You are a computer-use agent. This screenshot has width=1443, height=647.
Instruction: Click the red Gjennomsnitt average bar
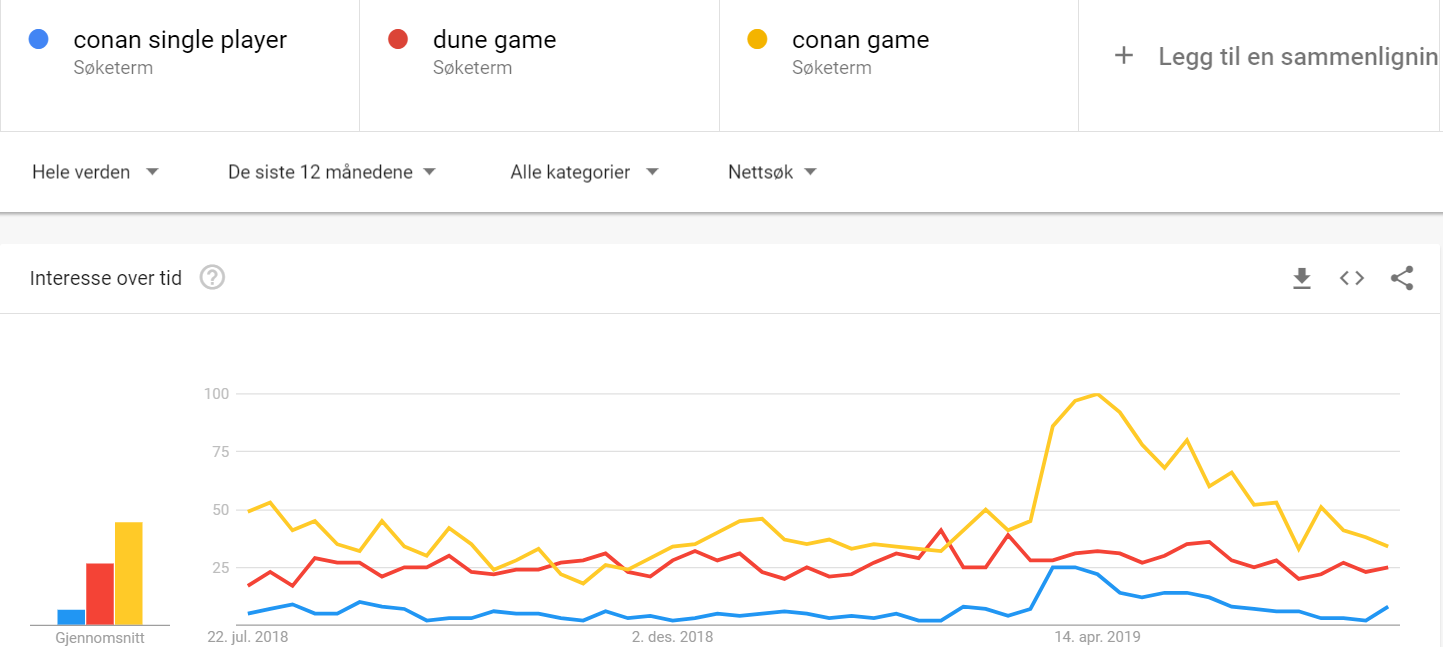100,594
